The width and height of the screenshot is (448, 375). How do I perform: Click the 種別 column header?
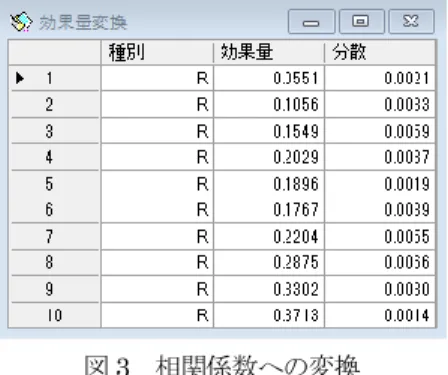tap(157, 52)
